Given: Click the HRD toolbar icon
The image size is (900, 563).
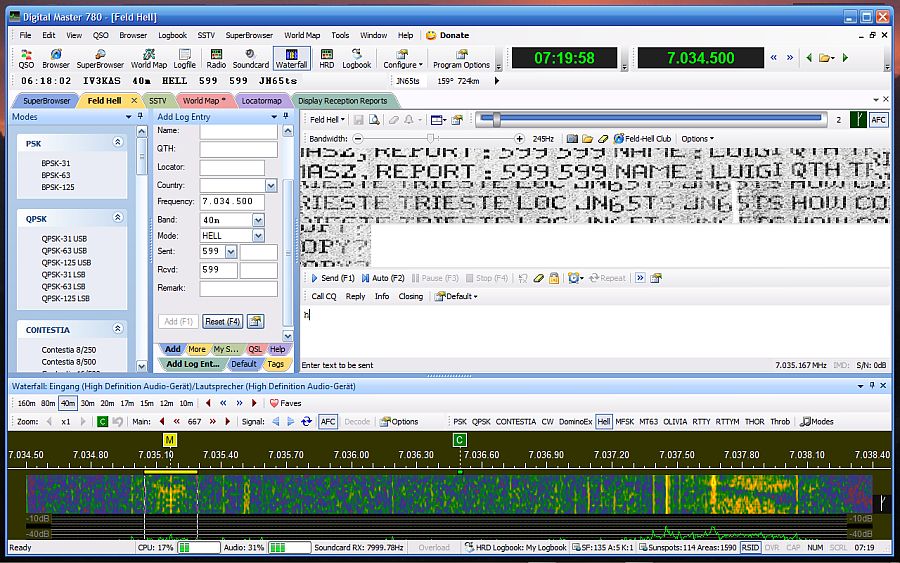Looking at the screenshot, I should point(326,58).
